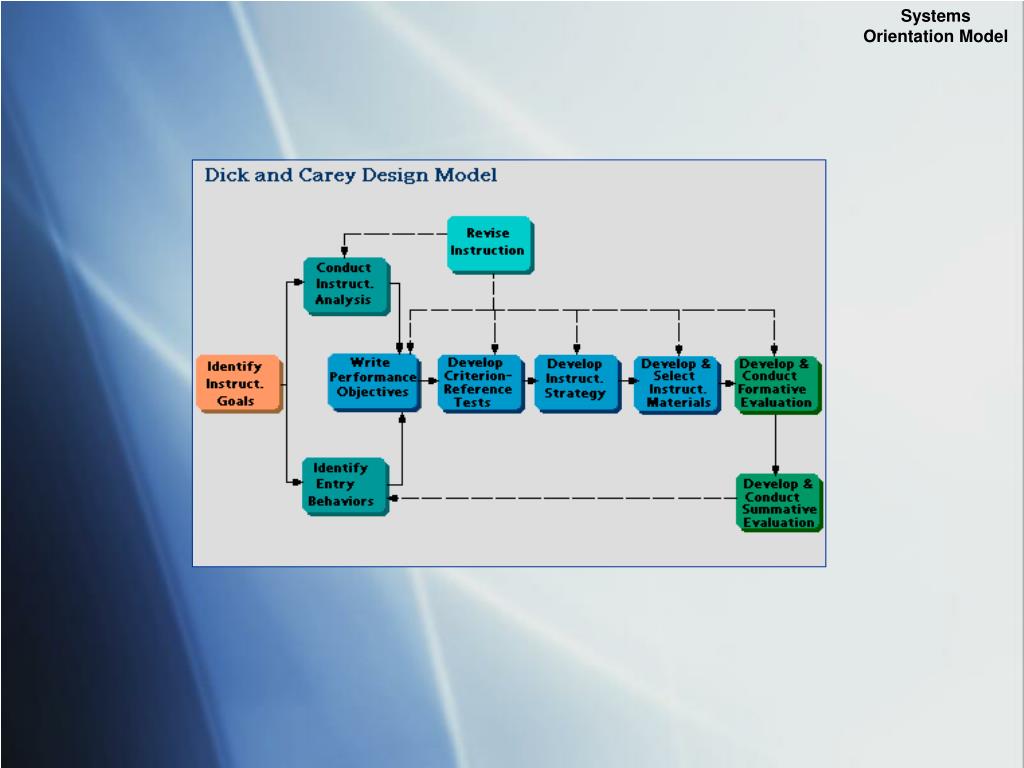Select the Develop Instruct. Strategy box
1024x768 pixels.
[x=578, y=384]
